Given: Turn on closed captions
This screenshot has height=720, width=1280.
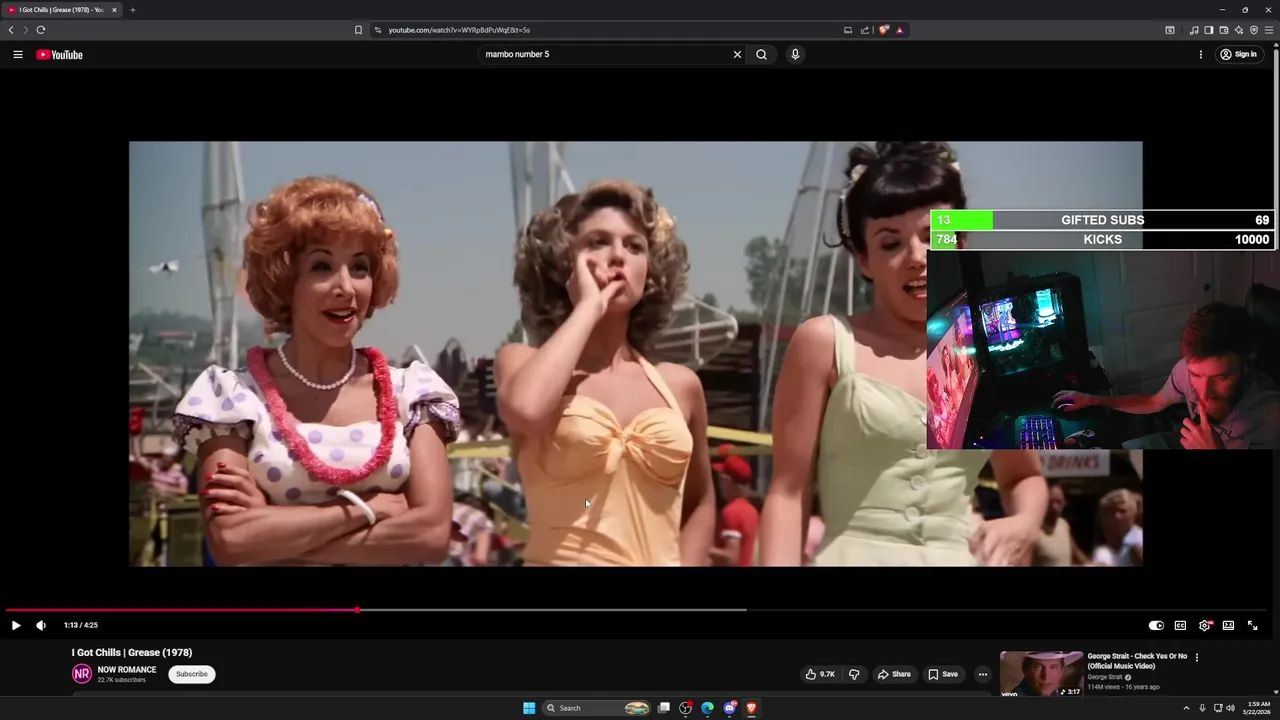Looking at the screenshot, I should tap(1180, 625).
